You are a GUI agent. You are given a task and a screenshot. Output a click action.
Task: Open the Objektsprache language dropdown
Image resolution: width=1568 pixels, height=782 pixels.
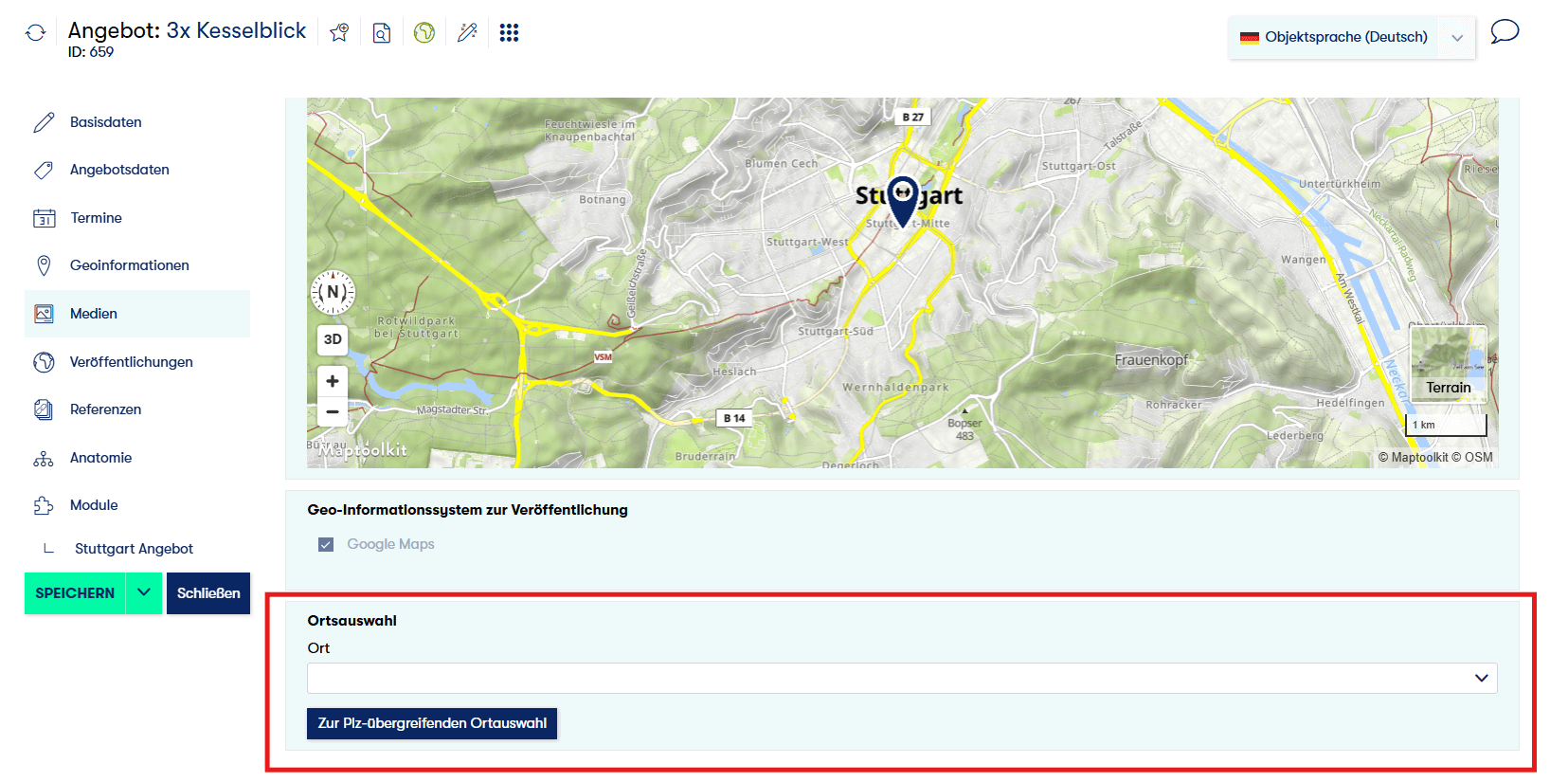point(1351,37)
